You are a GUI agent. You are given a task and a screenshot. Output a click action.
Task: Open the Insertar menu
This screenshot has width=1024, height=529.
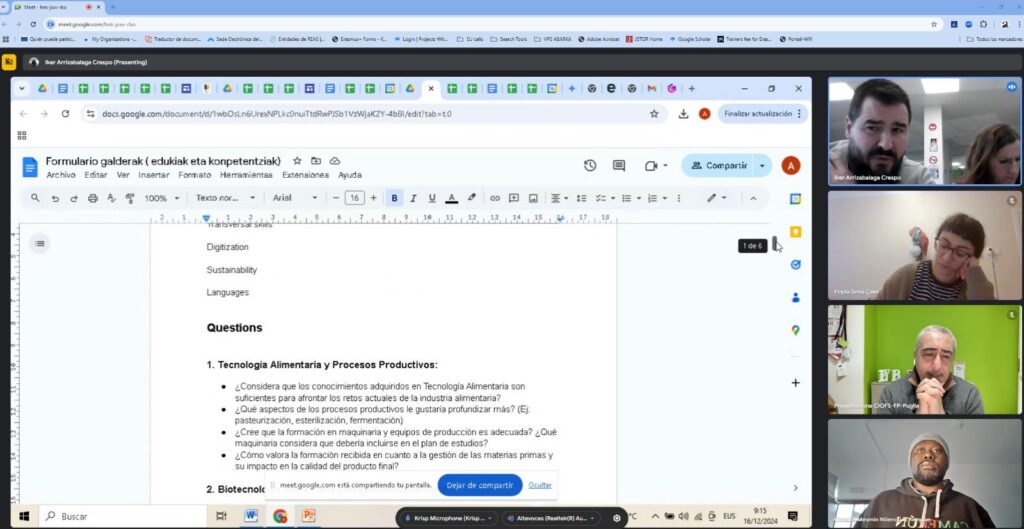tap(154, 175)
